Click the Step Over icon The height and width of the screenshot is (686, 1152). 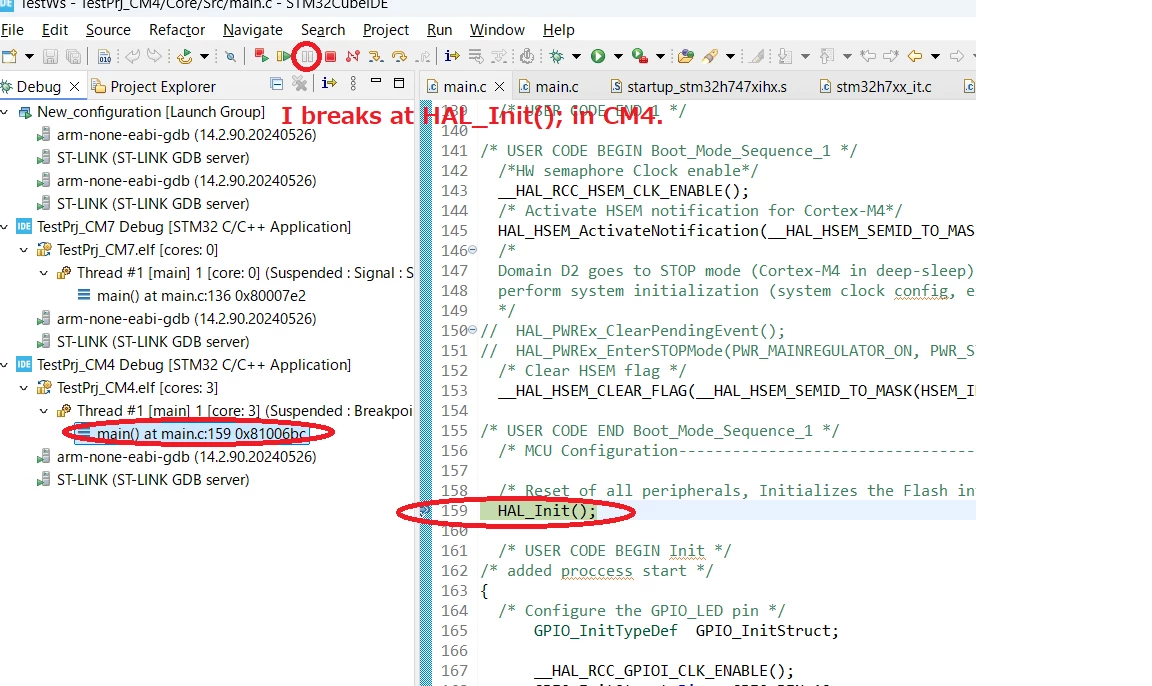click(399, 57)
